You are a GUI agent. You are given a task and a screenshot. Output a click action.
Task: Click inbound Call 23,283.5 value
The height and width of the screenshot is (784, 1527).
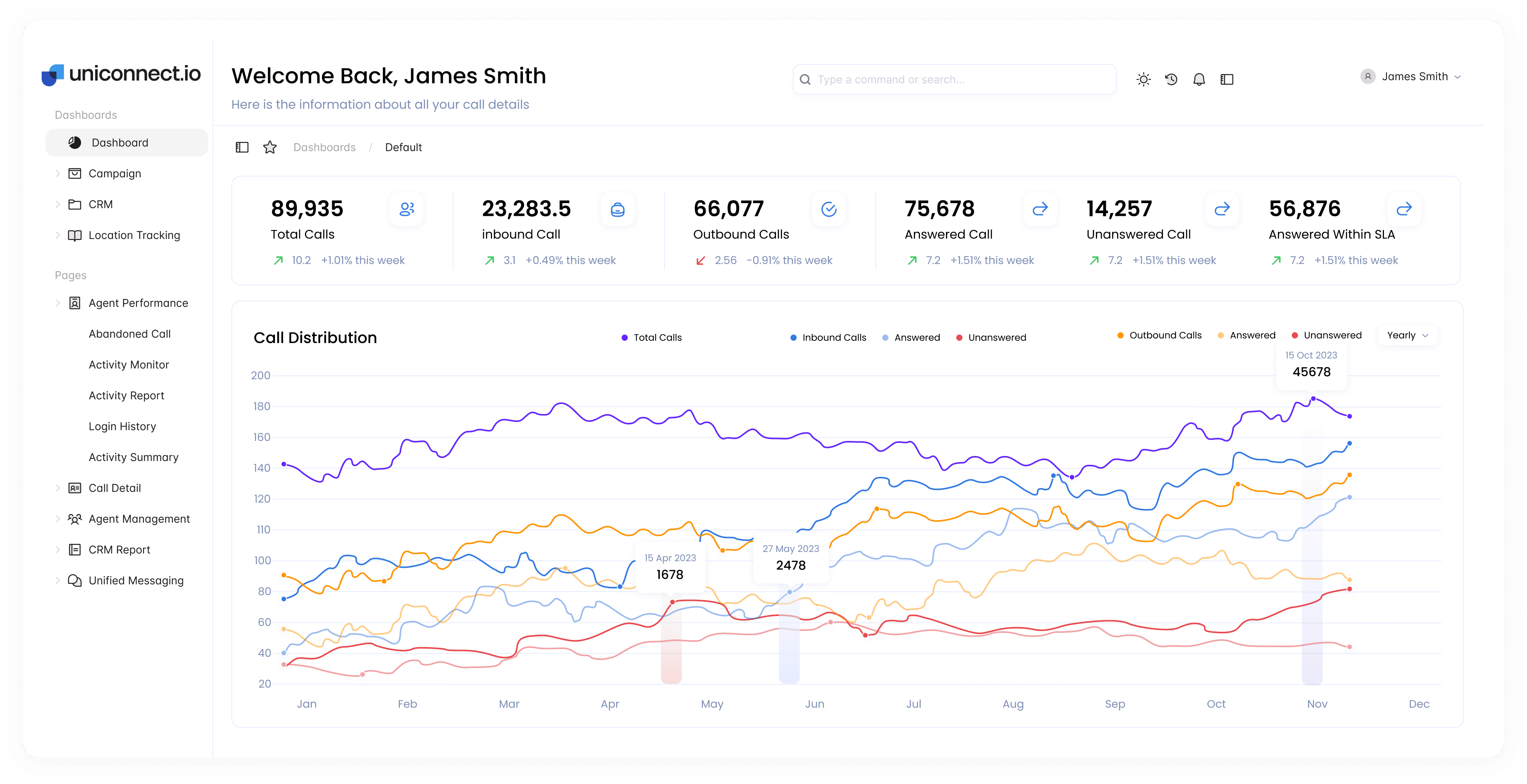pyautogui.click(x=526, y=209)
